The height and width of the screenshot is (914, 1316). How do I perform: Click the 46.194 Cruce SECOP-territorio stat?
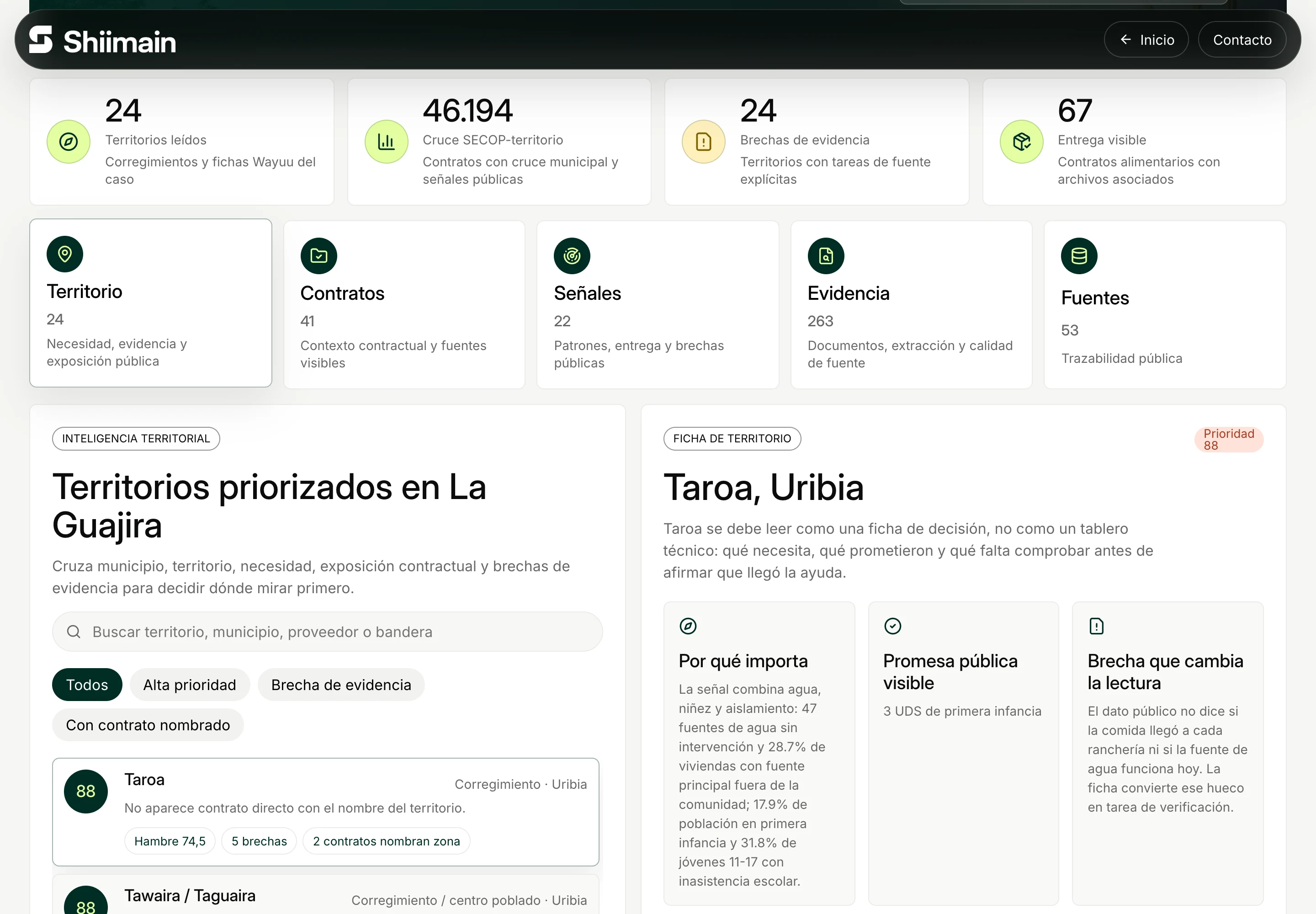coord(499,142)
